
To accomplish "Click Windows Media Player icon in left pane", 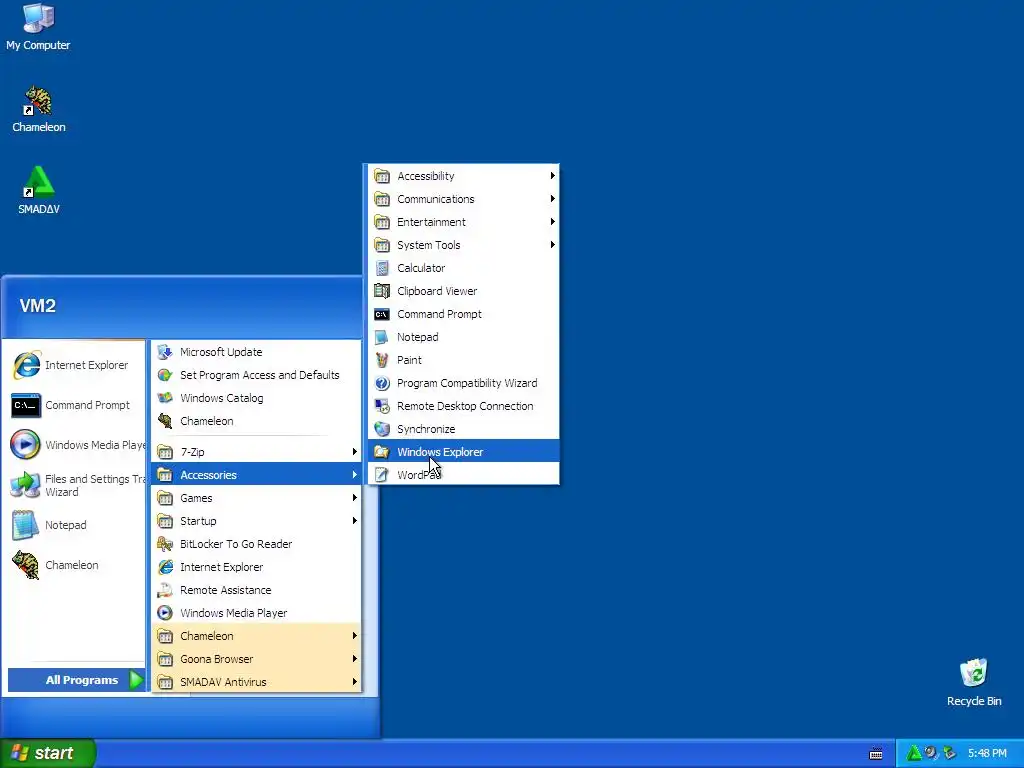I will [25, 445].
